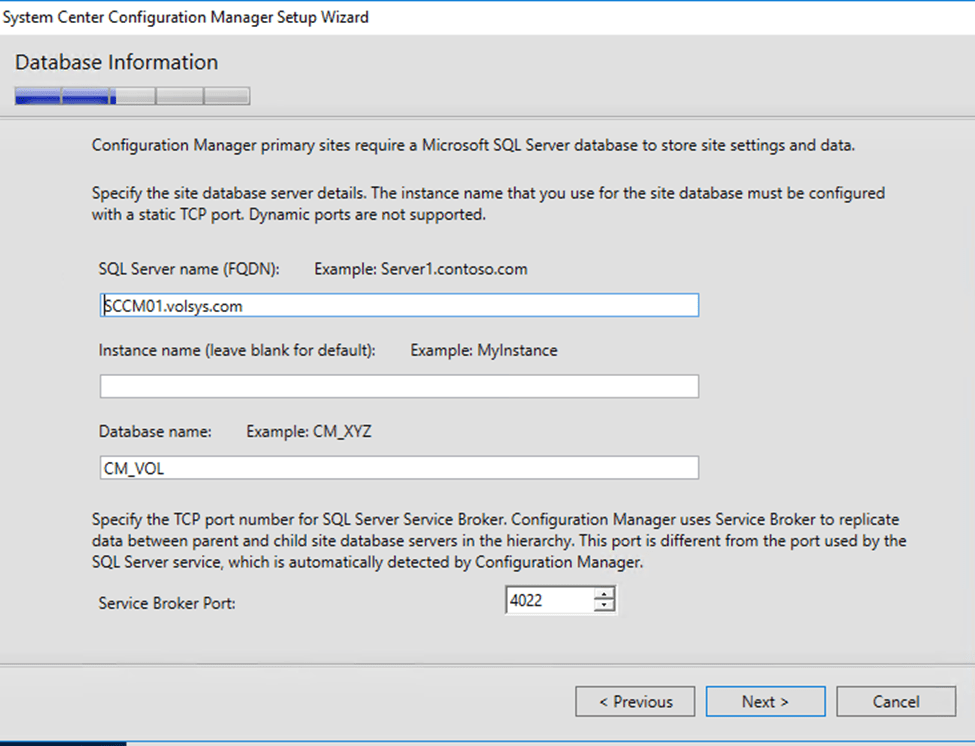Click the "Instance name (leave blank for default)" label
975x746 pixels.
[237, 351]
